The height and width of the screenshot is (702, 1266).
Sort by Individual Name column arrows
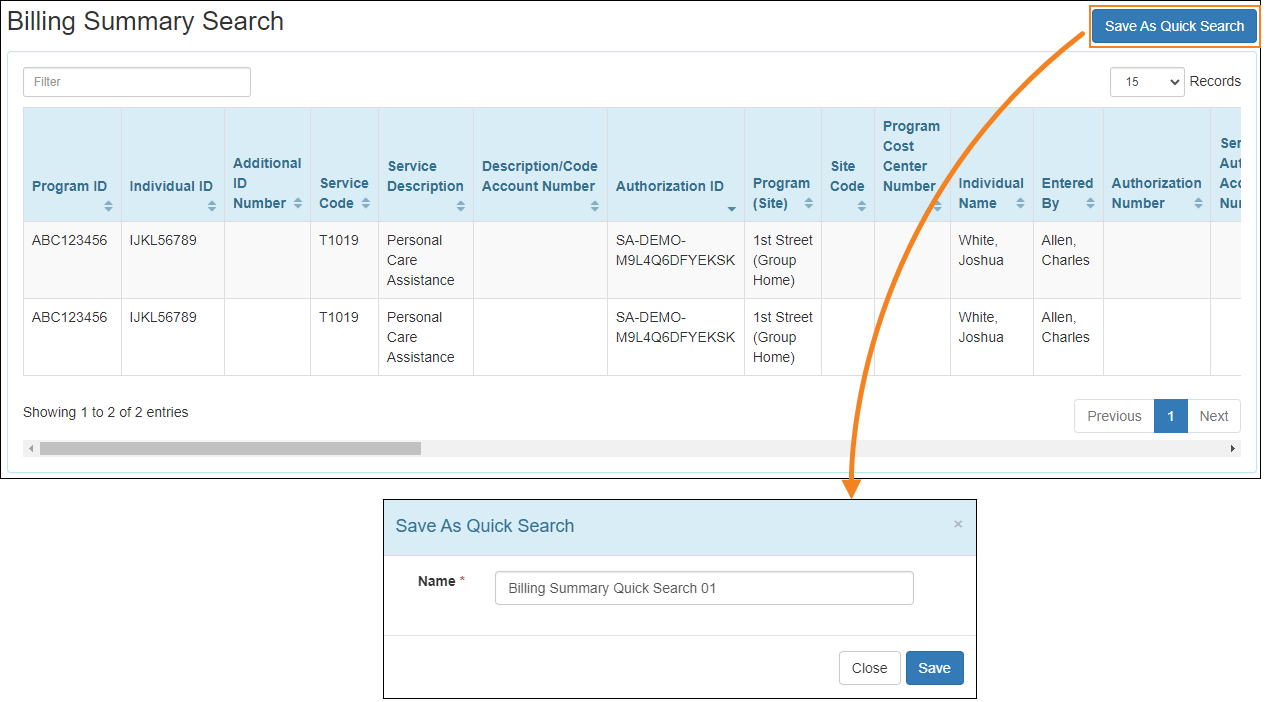coord(1021,203)
